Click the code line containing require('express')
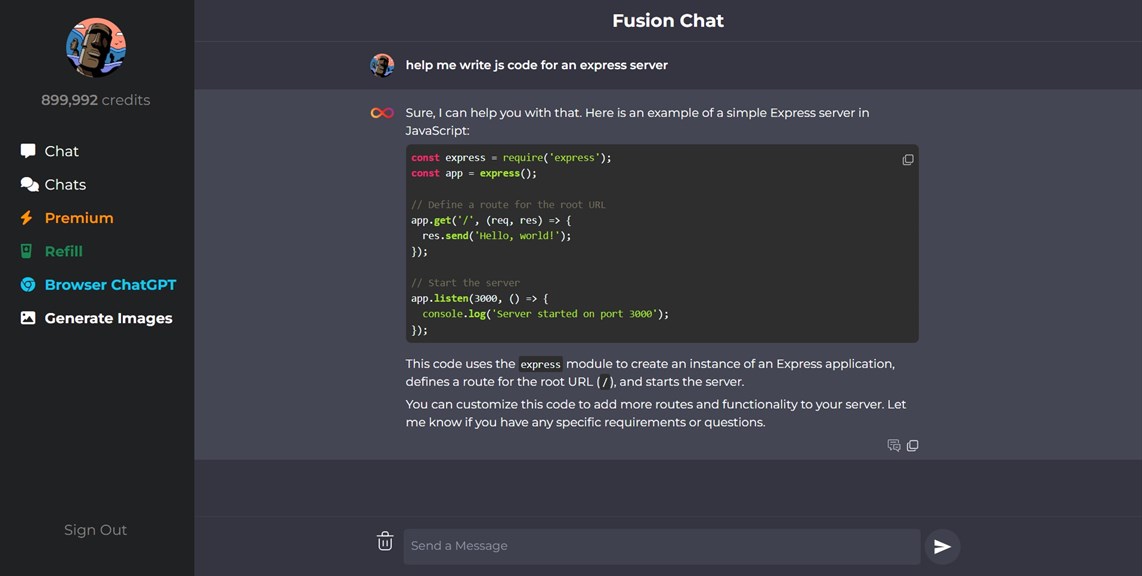Screen dimensions: 1142x576 click(x=511, y=157)
